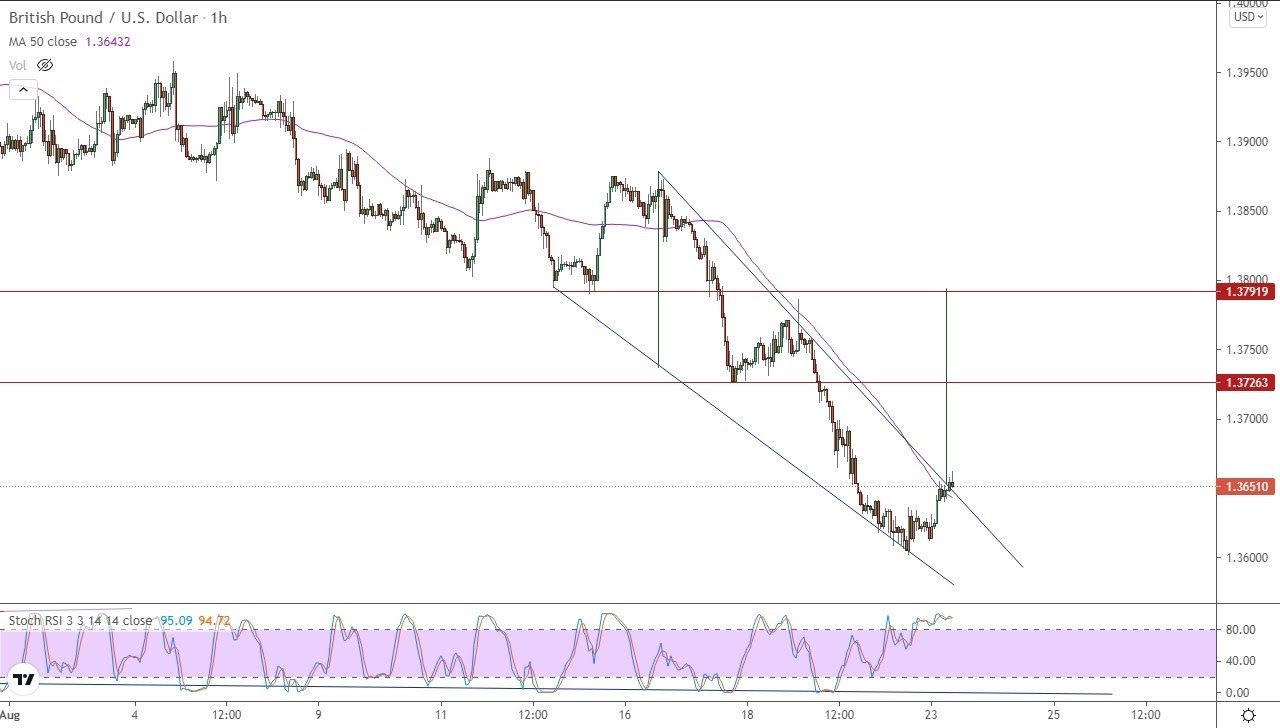Click the 40.00 Stoch RSI axis label
The height and width of the screenshot is (728, 1280).
(1240, 661)
